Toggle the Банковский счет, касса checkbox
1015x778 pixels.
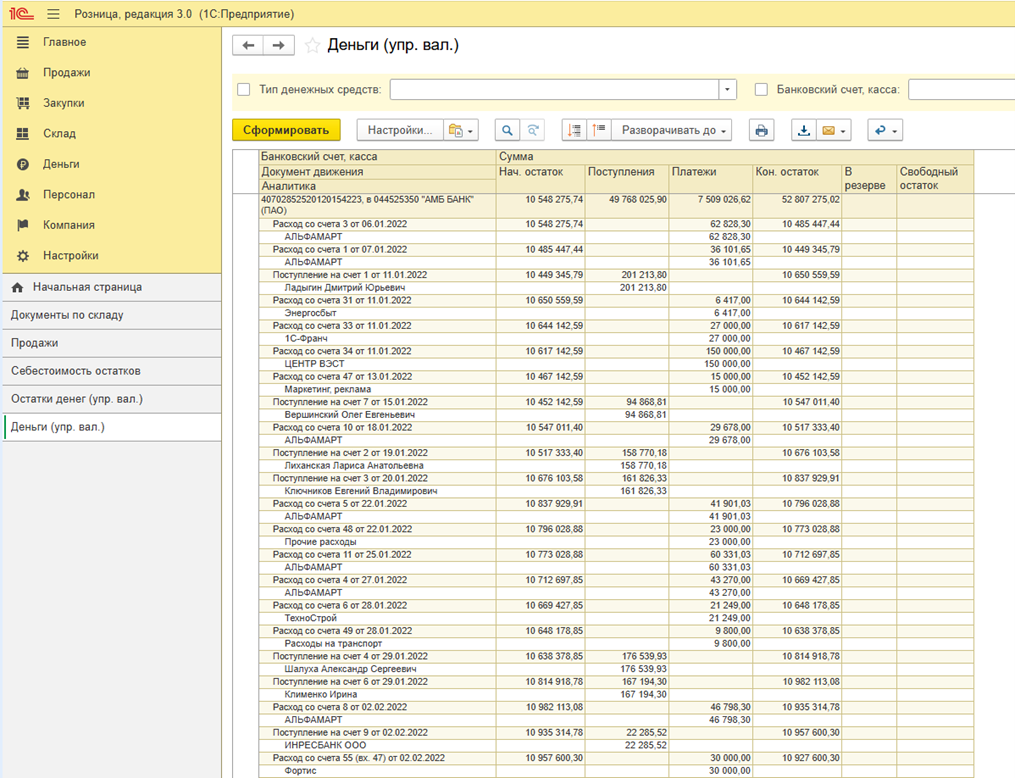click(762, 89)
